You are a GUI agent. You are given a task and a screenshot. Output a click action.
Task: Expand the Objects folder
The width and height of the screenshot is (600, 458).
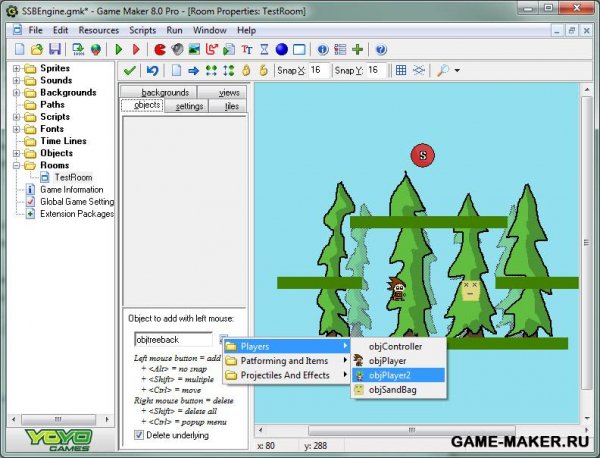[16, 153]
